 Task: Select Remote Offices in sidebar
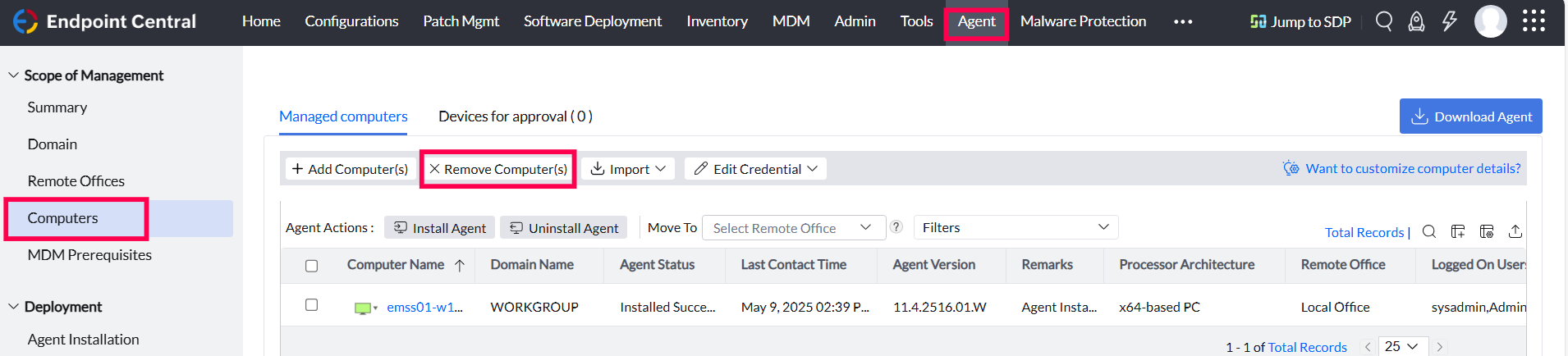coord(76,181)
